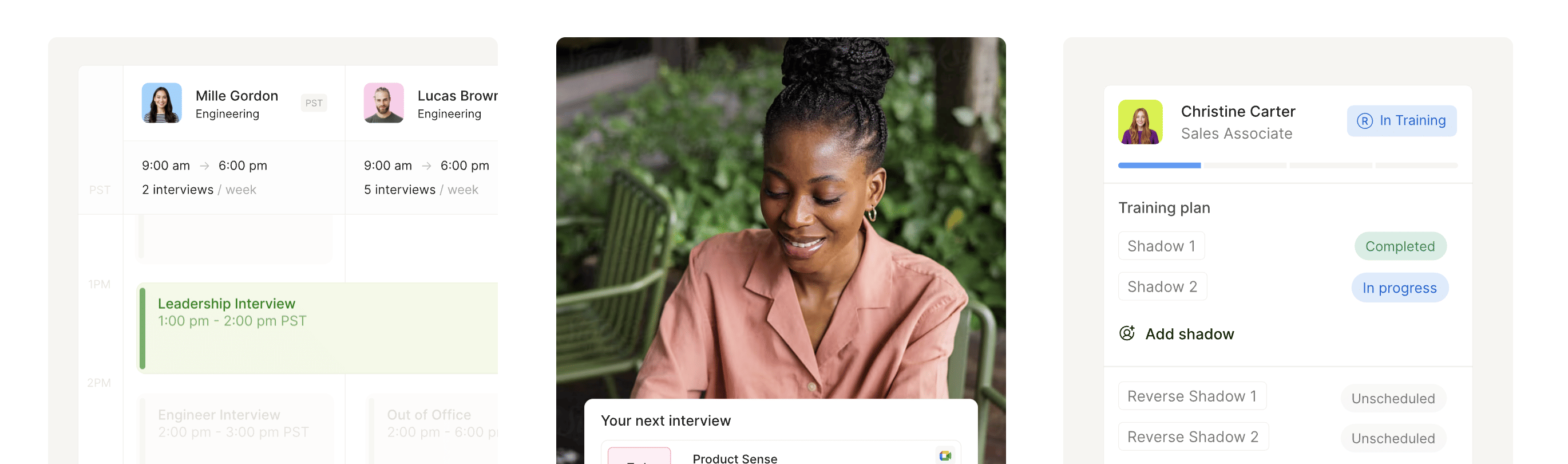1568x464 pixels.
Task: Select Reverse Shadow 1 item
Action: [x=1192, y=396]
